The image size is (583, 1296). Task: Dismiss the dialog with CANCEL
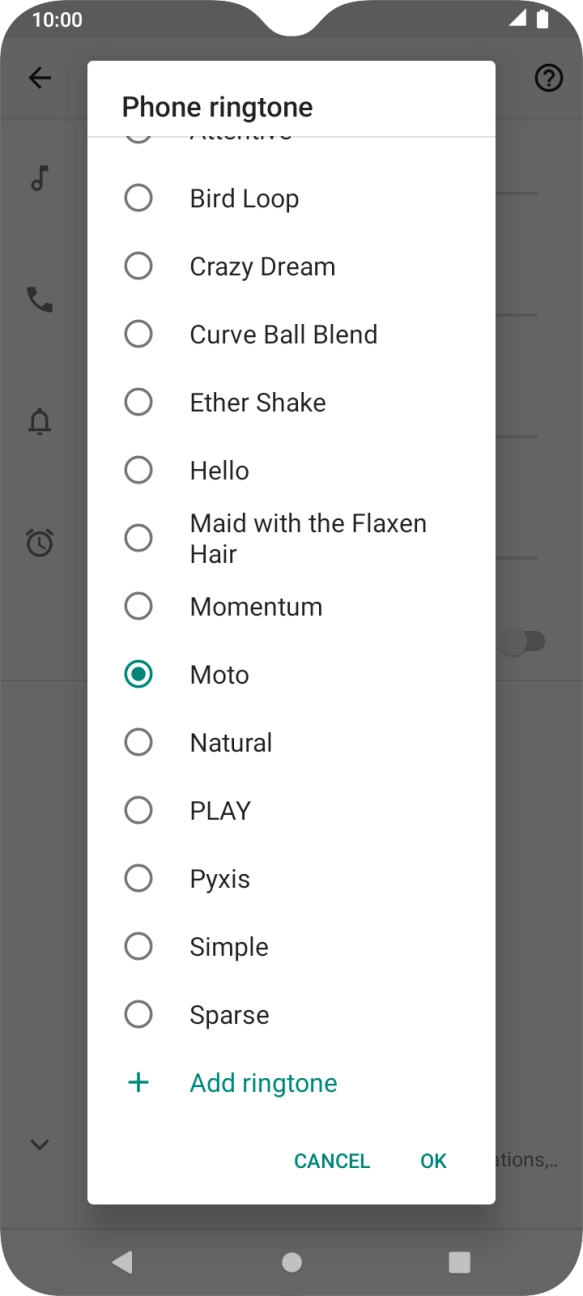click(x=331, y=1160)
